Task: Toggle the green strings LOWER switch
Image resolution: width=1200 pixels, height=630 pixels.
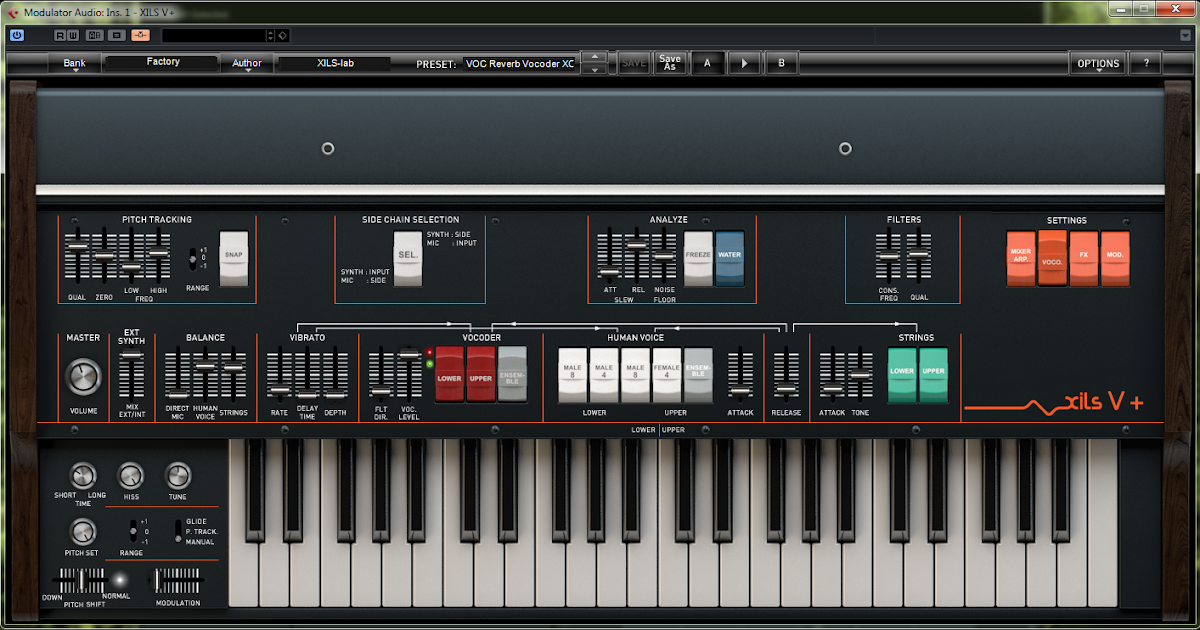Action: 902,375
